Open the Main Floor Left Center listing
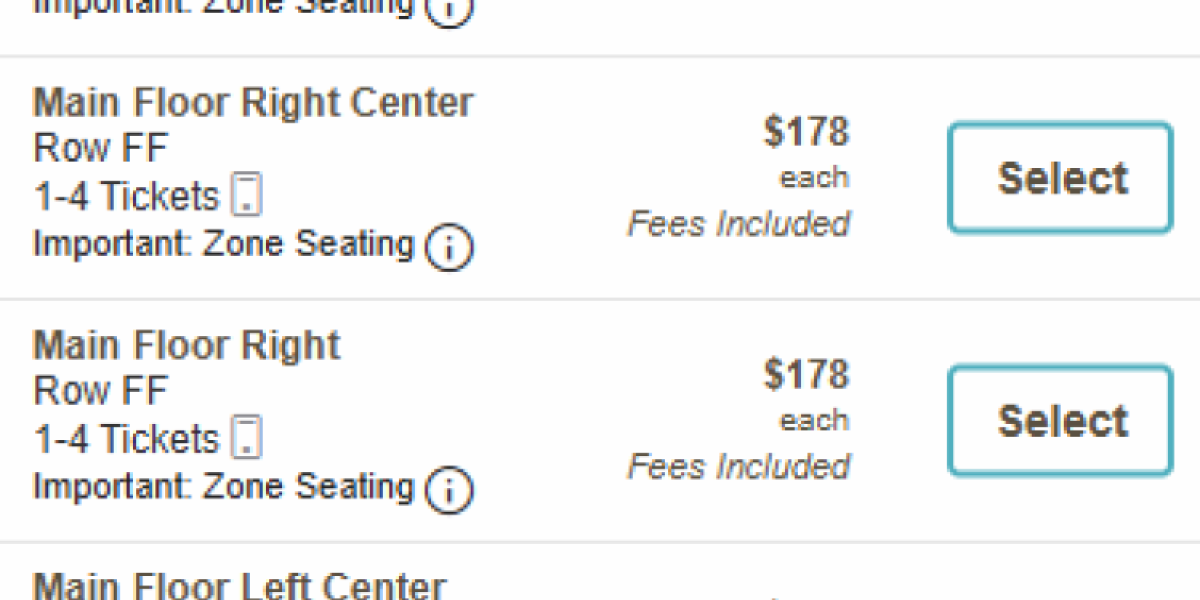This screenshot has width=1200, height=600. point(239,586)
